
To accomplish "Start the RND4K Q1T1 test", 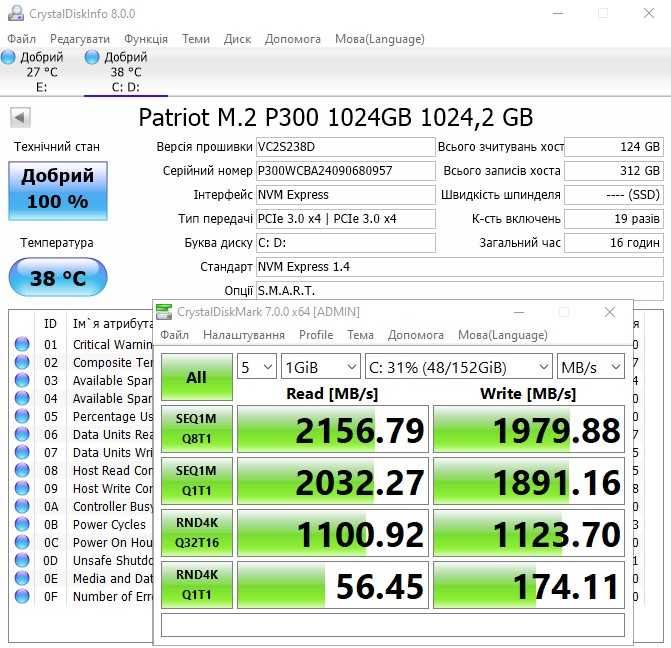I will pos(197,585).
